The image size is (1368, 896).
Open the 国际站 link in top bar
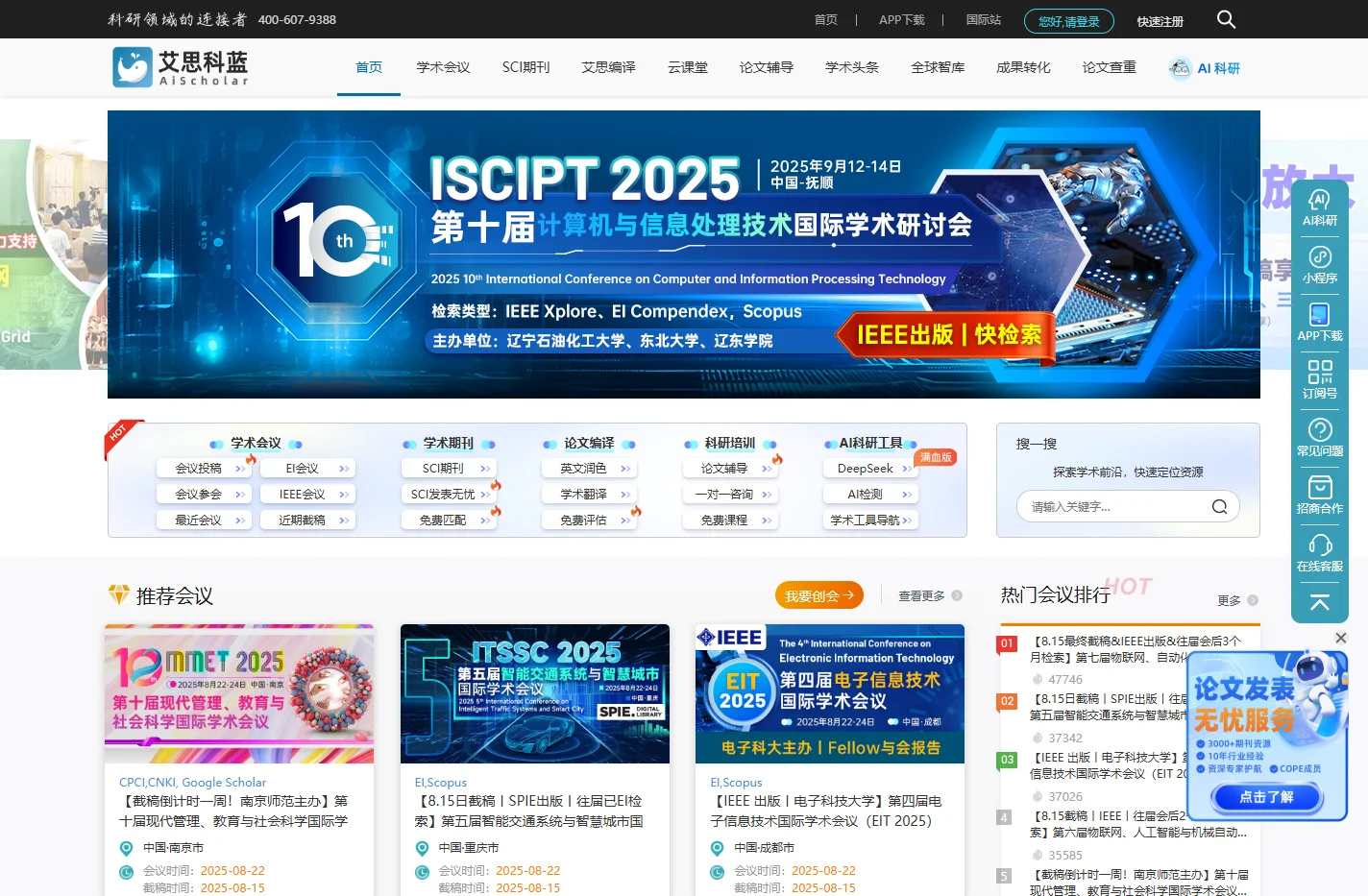[984, 19]
